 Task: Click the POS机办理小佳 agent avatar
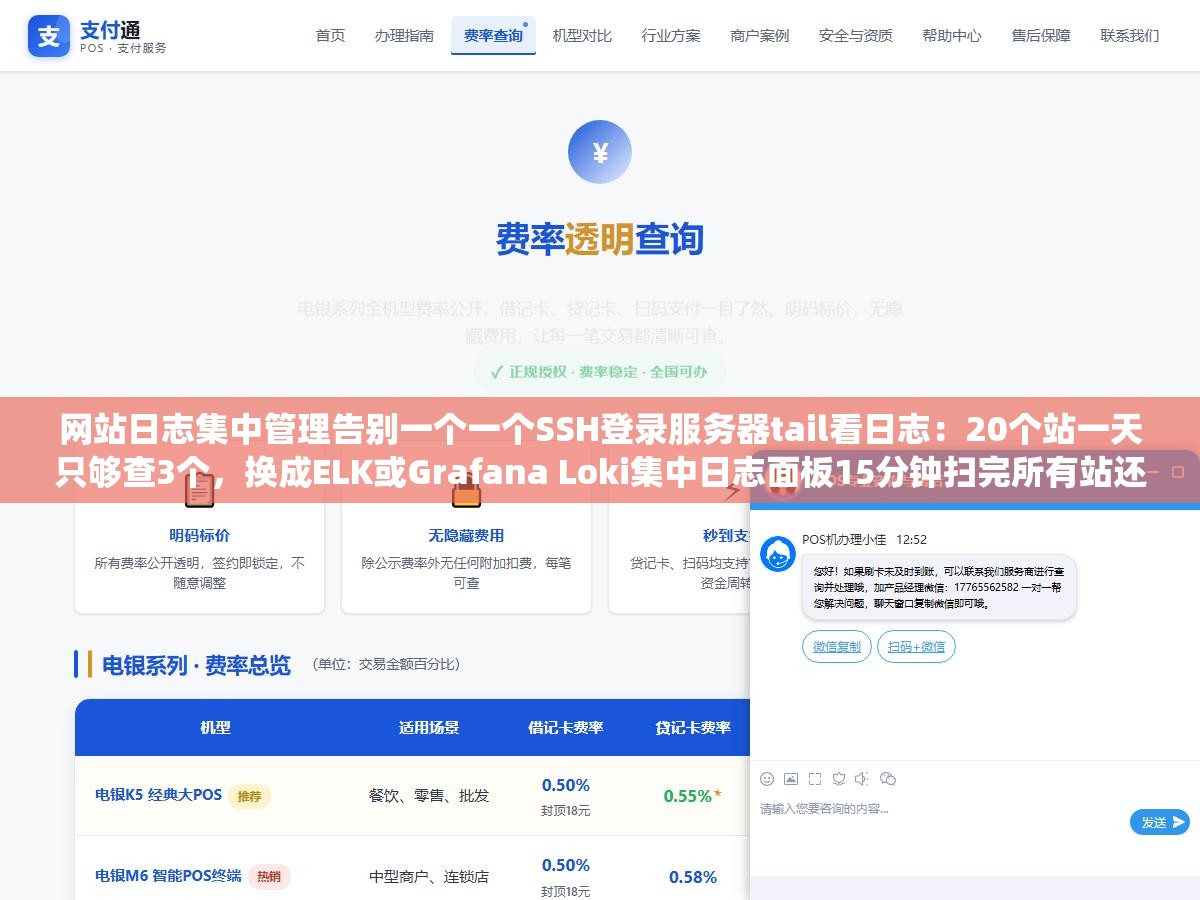click(x=778, y=554)
